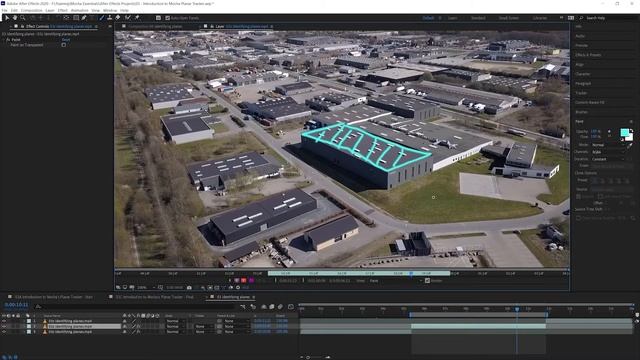Expand the Content-Aware Fill panel

pos(590,102)
